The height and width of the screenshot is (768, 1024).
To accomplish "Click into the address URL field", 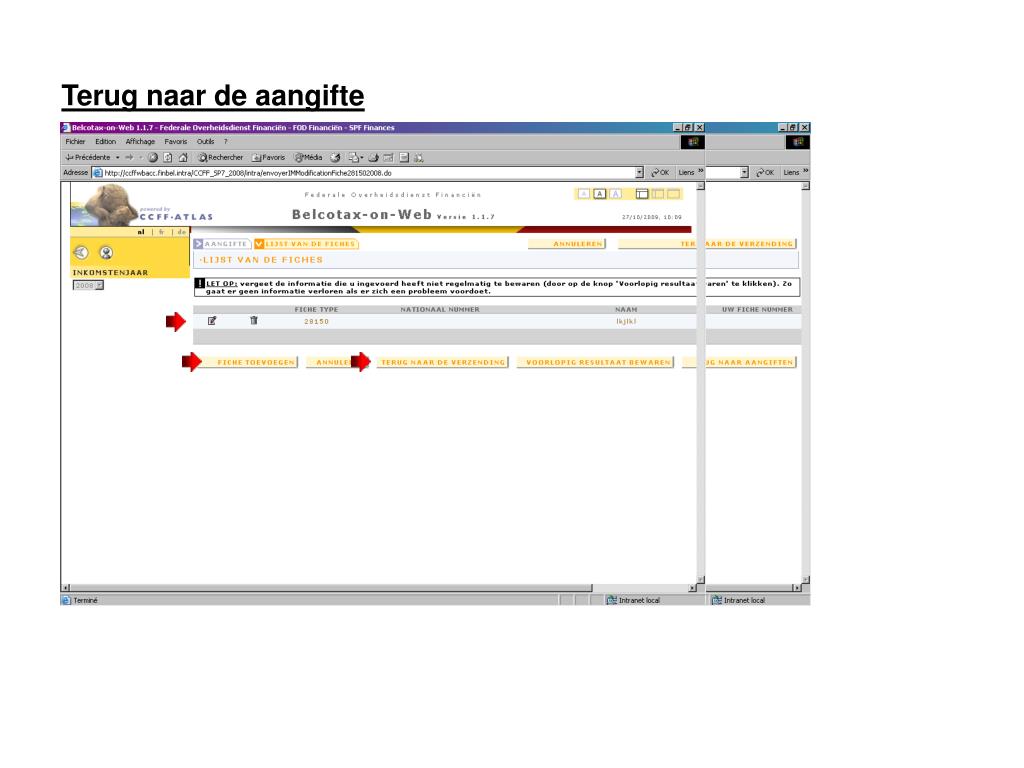I will pyautogui.click(x=369, y=173).
